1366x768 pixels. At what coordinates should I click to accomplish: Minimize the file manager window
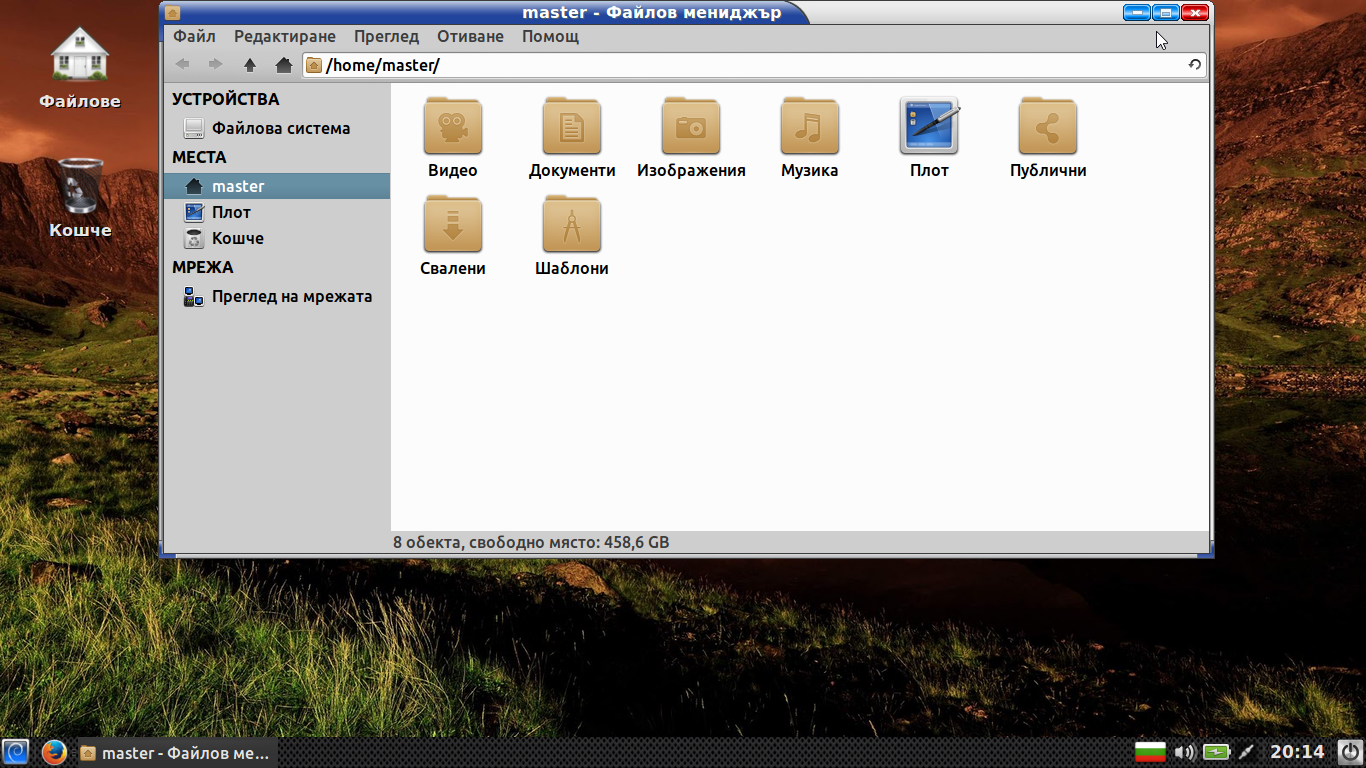tap(1137, 13)
